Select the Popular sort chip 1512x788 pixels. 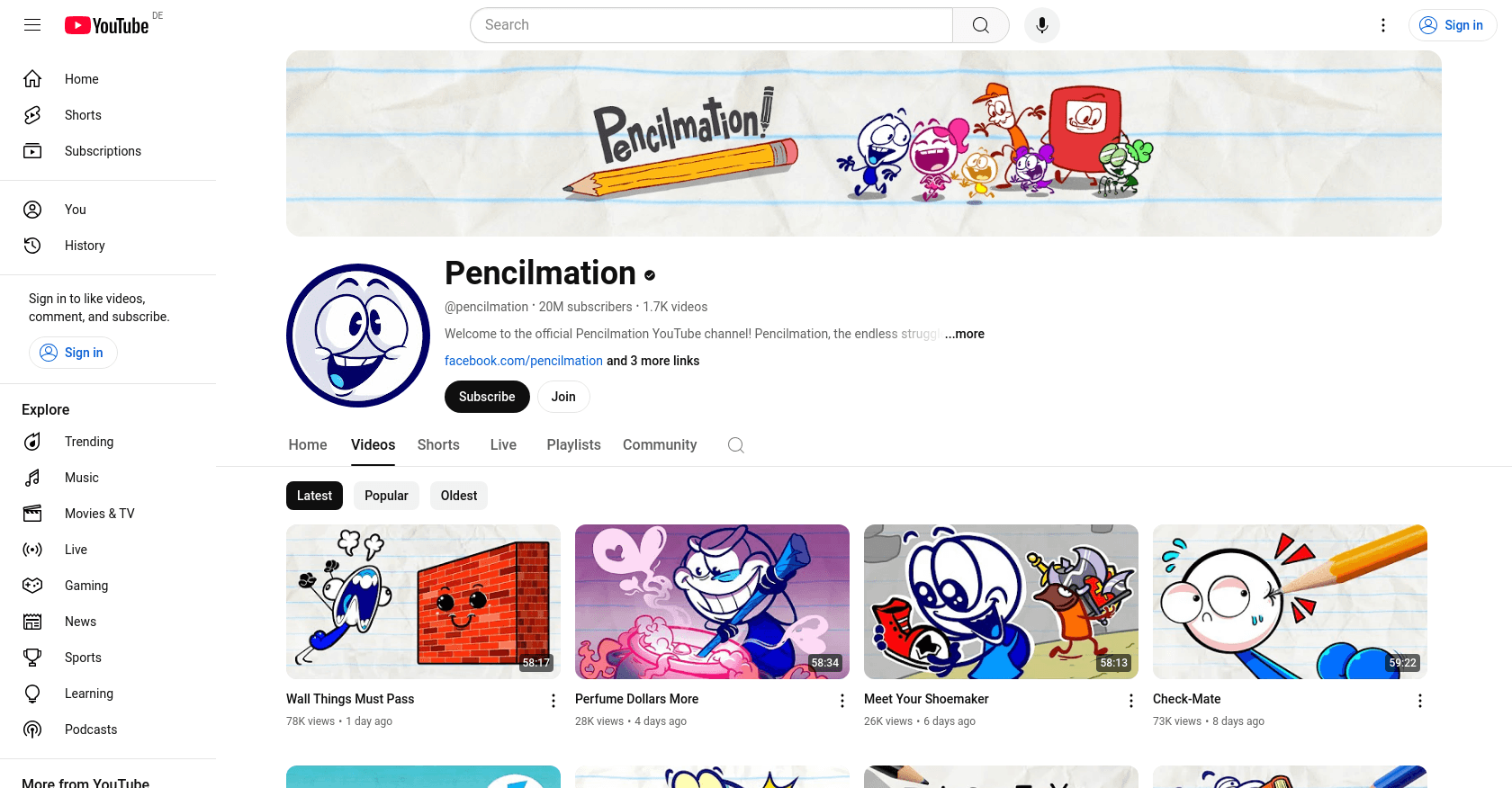tap(386, 496)
